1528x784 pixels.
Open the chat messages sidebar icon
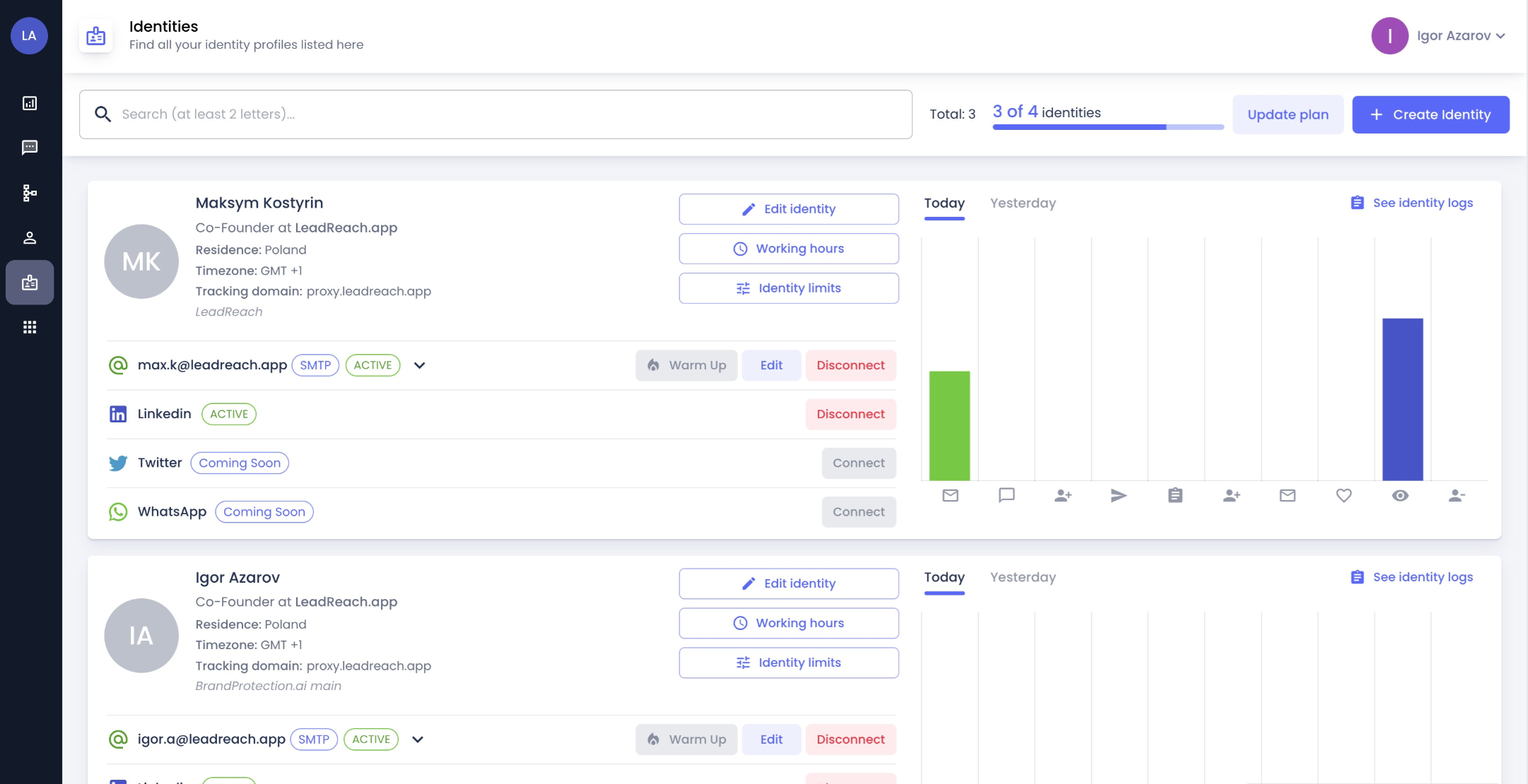click(x=30, y=148)
